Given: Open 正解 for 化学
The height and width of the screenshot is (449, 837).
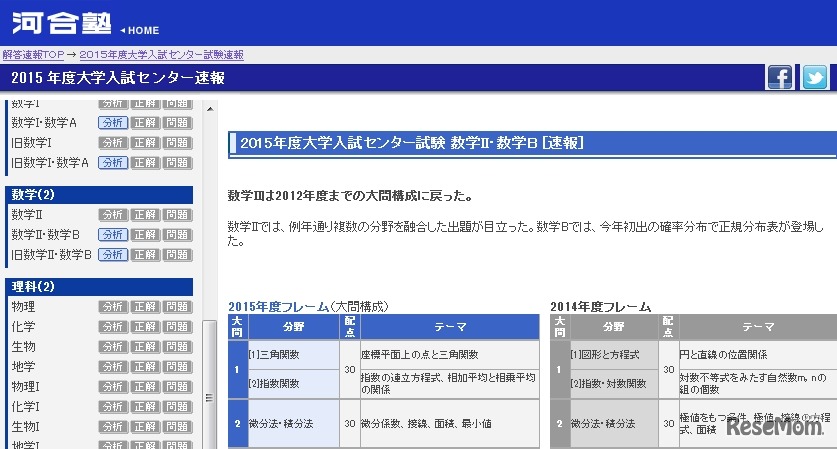Looking at the screenshot, I should pos(145,327).
